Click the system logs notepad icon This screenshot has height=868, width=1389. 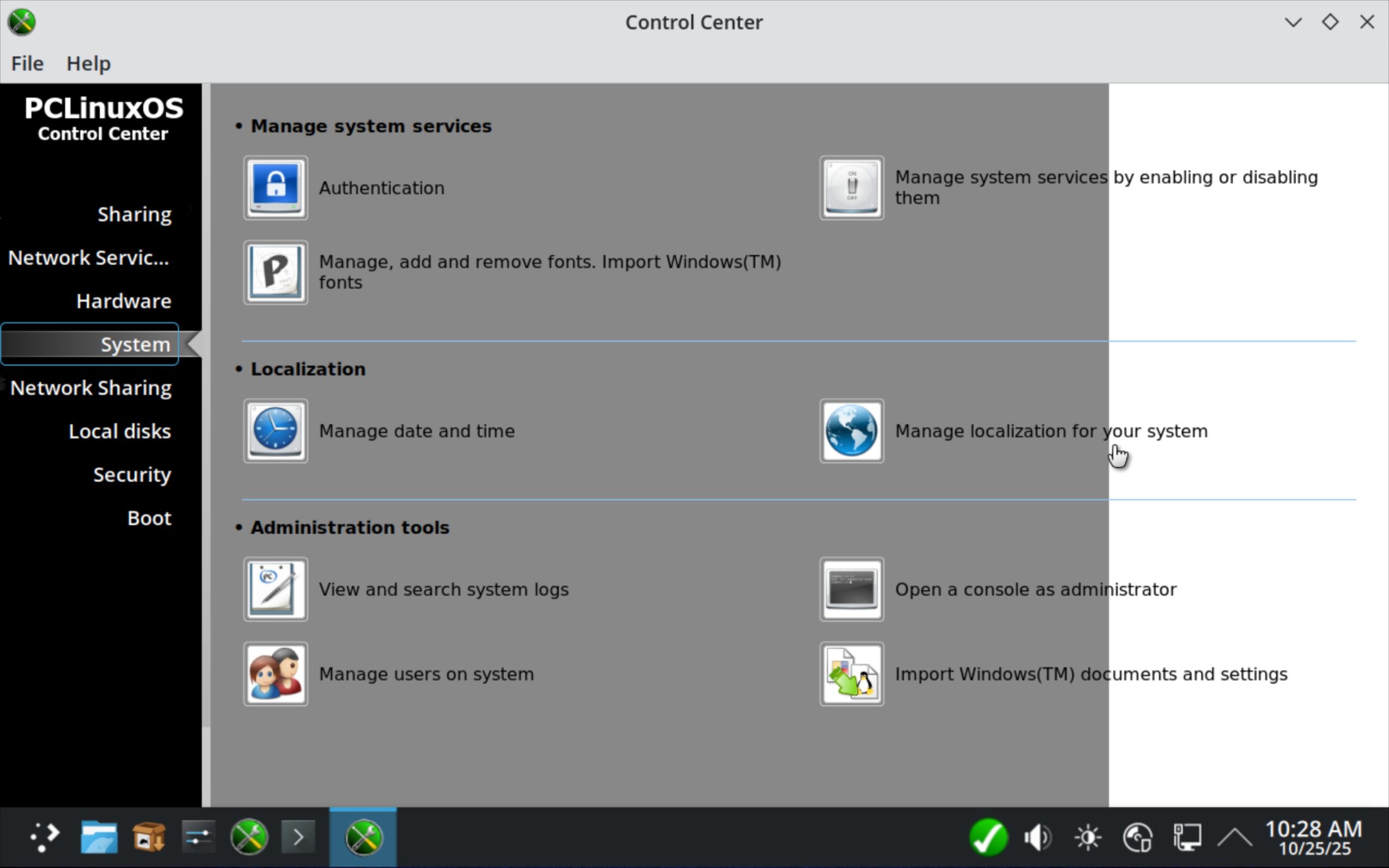coord(276,590)
